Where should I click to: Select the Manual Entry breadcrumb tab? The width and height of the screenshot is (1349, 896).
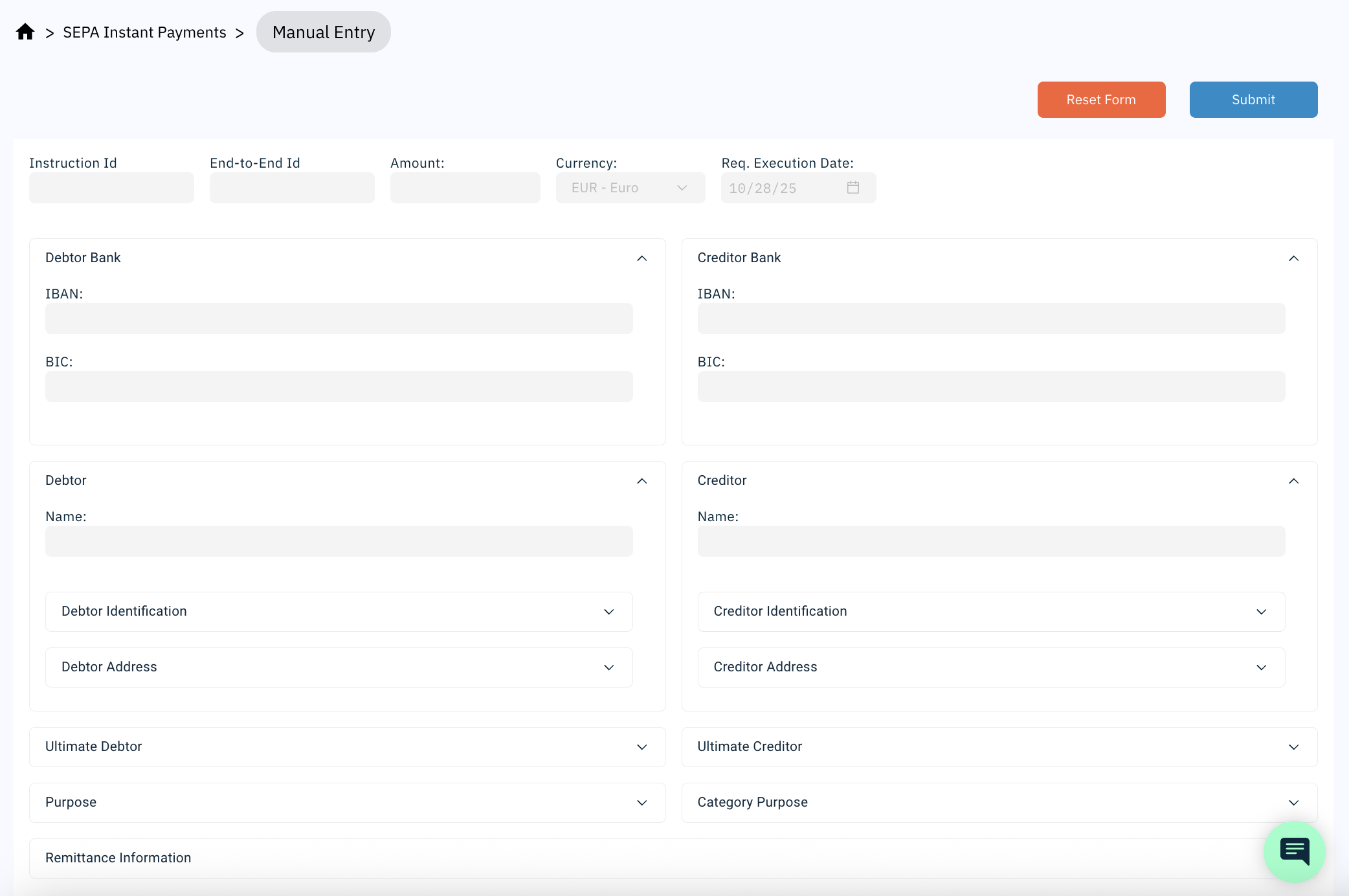(323, 32)
